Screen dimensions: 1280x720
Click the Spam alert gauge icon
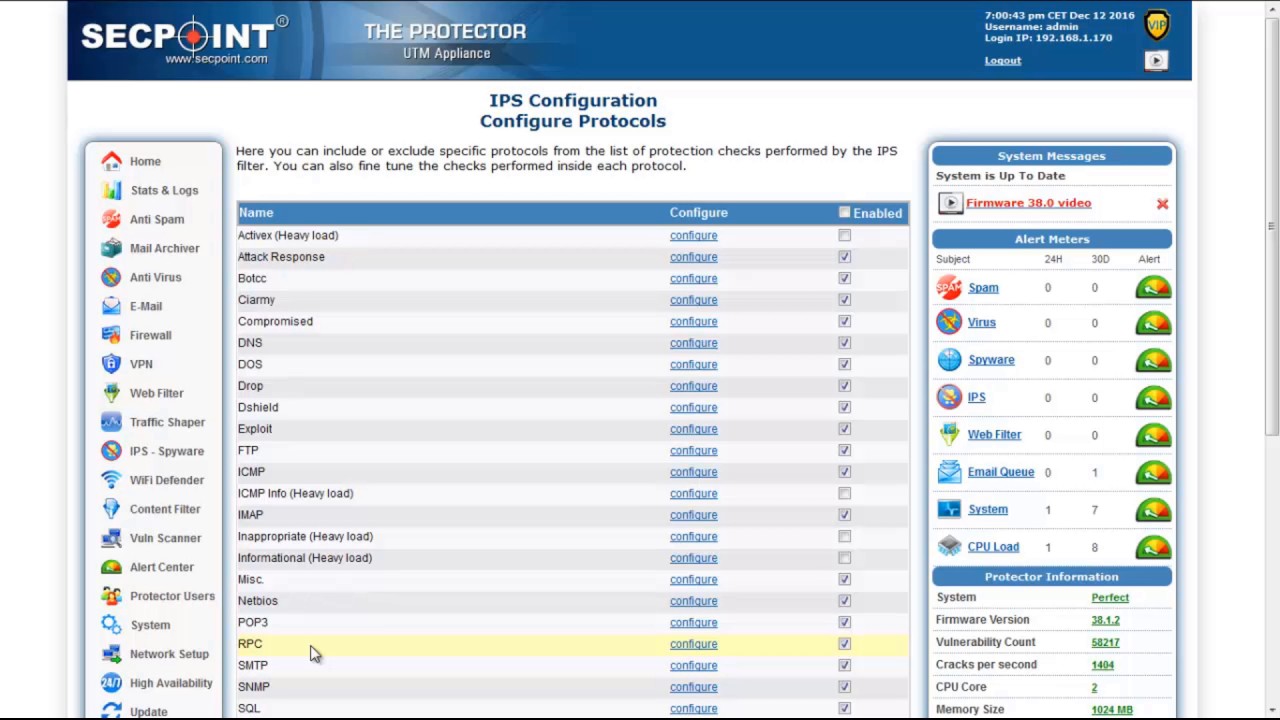(1153, 288)
